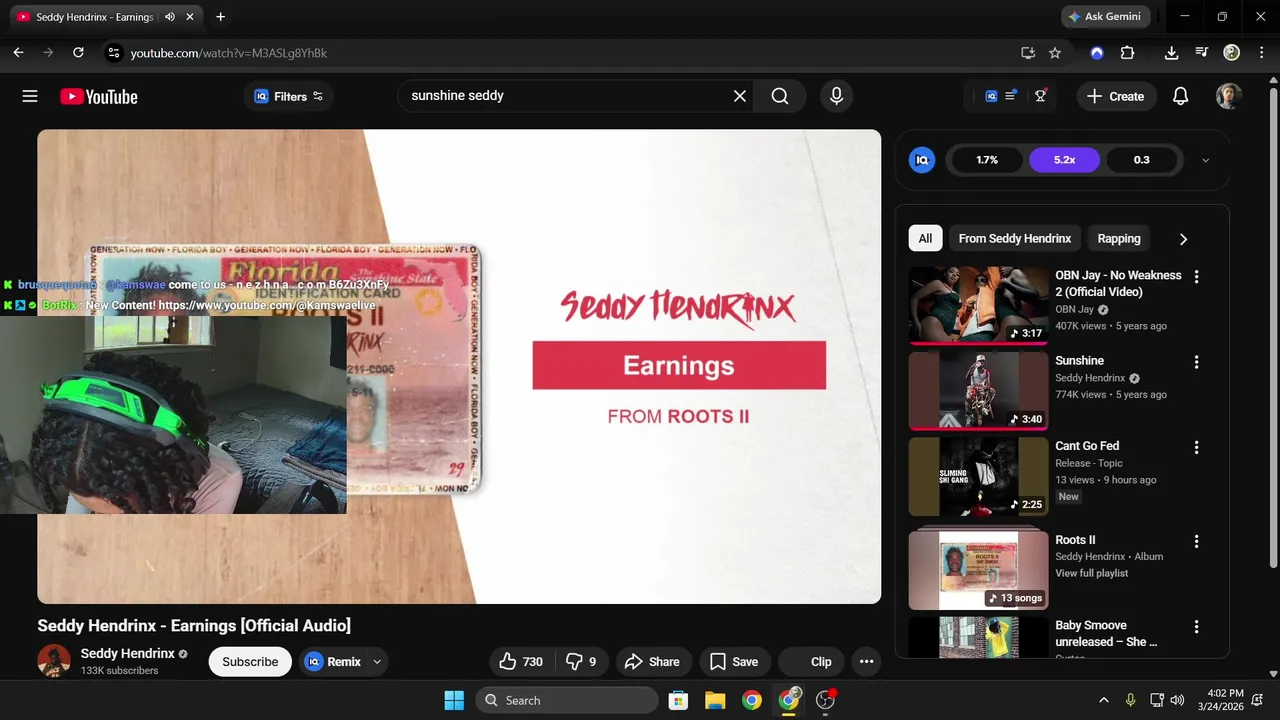Open more actions ellipsis under video

[866, 661]
